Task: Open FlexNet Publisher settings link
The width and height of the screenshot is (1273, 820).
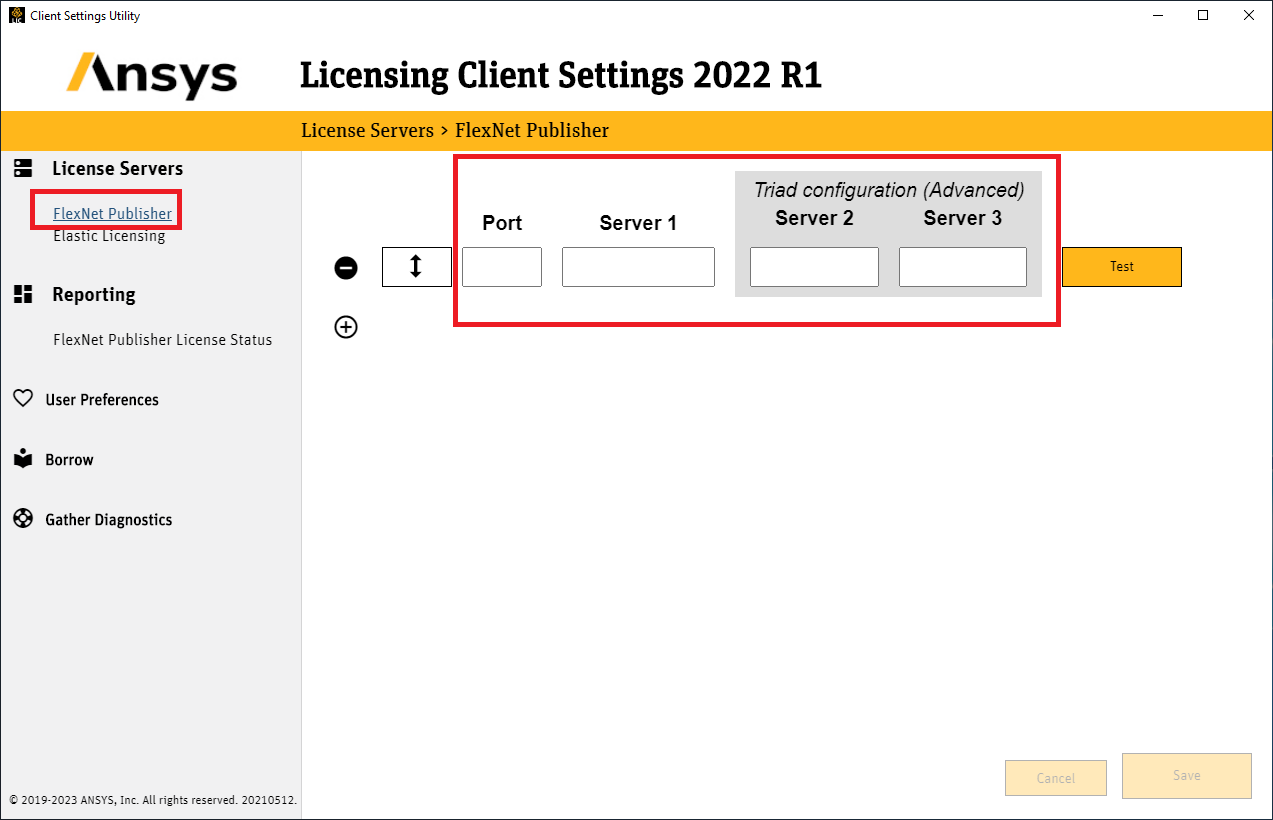Action: [x=112, y=213]
